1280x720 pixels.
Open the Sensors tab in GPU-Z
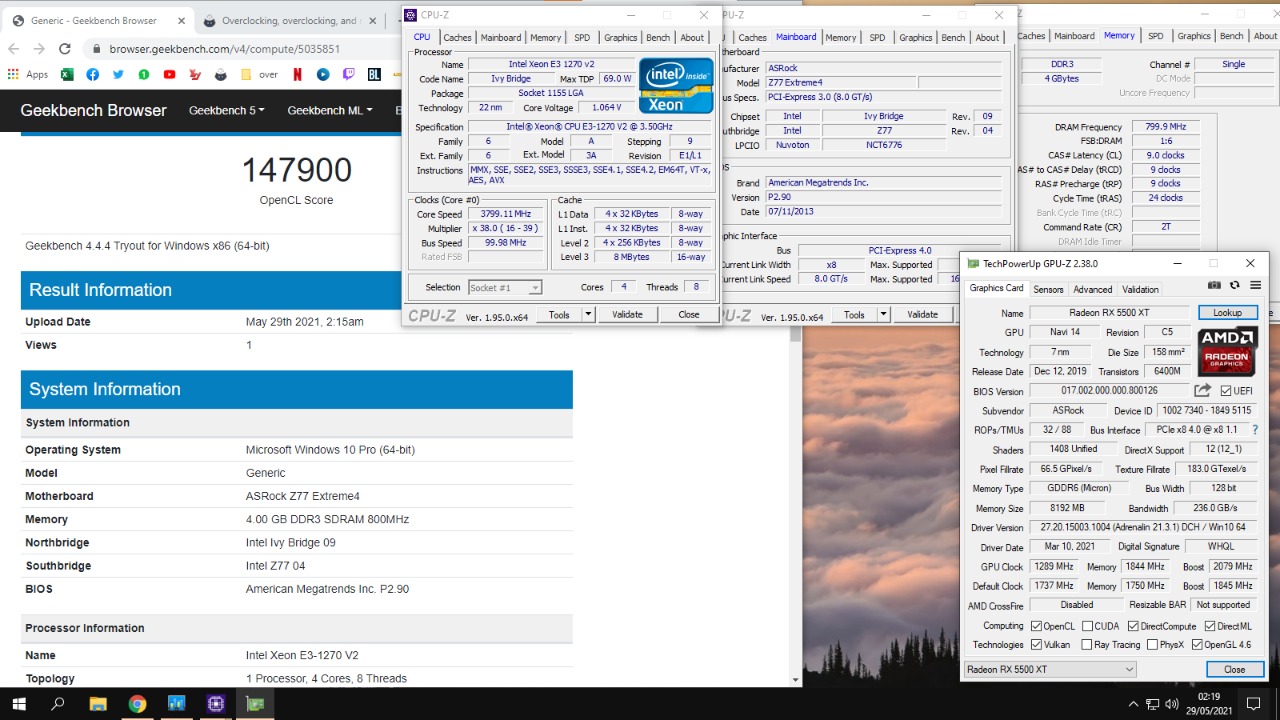[x=1048, y=289]
